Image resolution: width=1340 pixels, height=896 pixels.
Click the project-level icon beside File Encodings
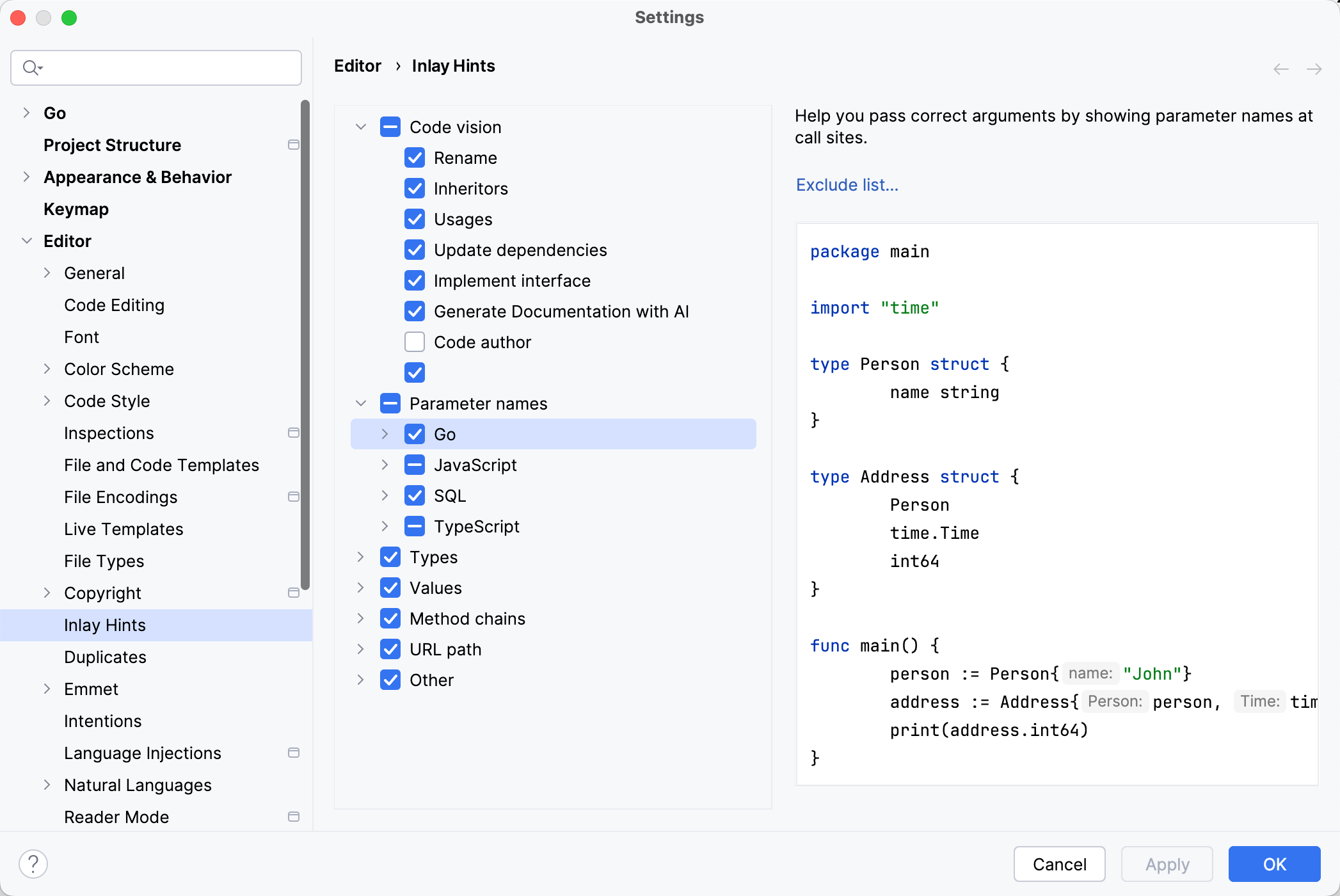point(294,497)
